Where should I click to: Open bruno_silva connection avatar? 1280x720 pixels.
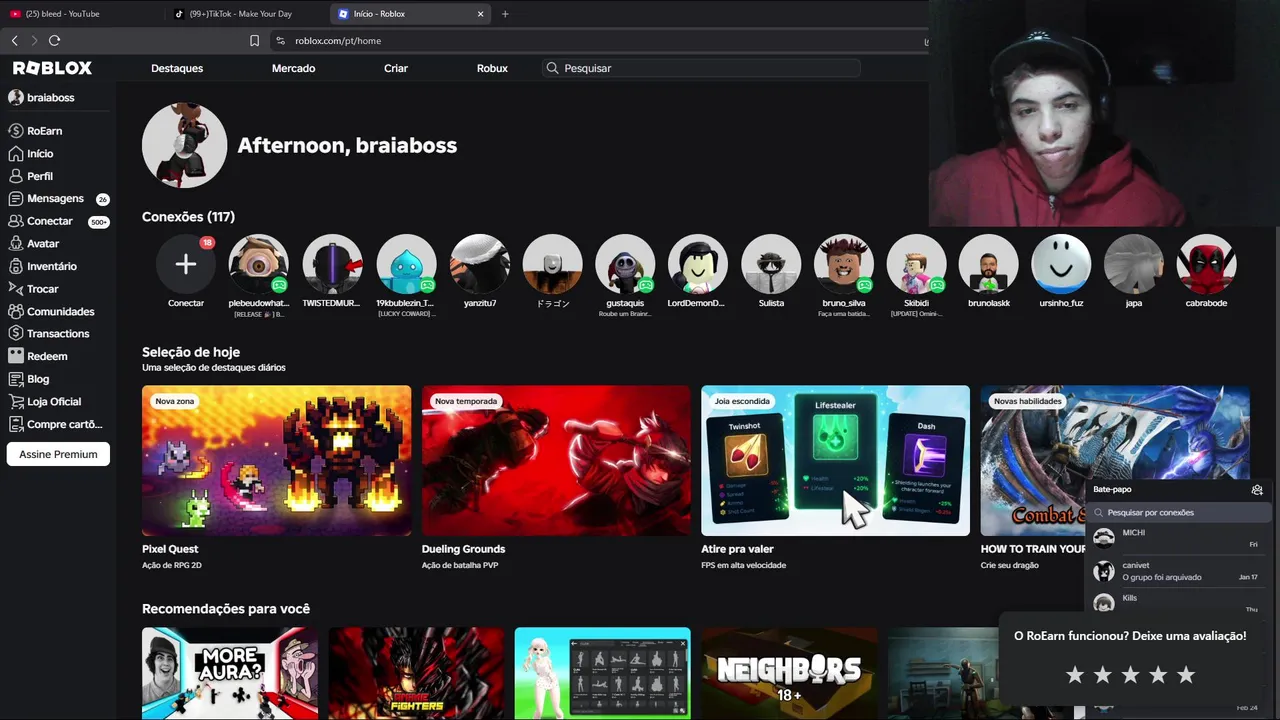844,264
